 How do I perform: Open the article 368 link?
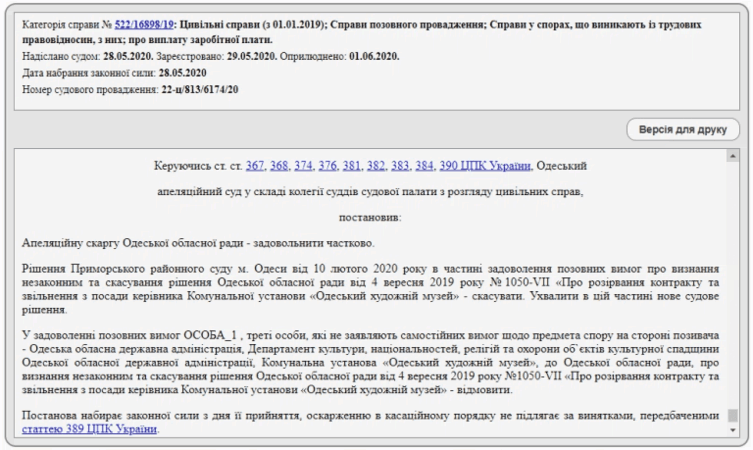pyautogui.click(x=280, y=165)
